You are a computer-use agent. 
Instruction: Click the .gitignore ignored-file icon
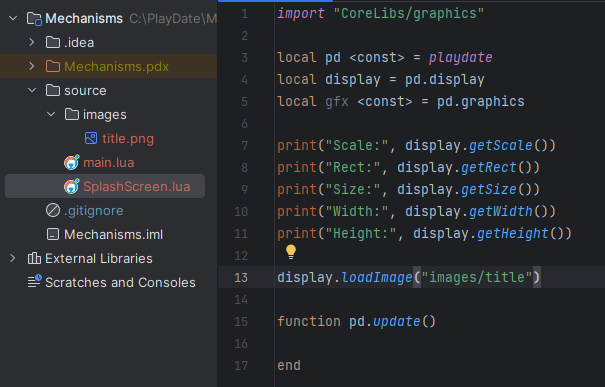(x=53, y=210)
